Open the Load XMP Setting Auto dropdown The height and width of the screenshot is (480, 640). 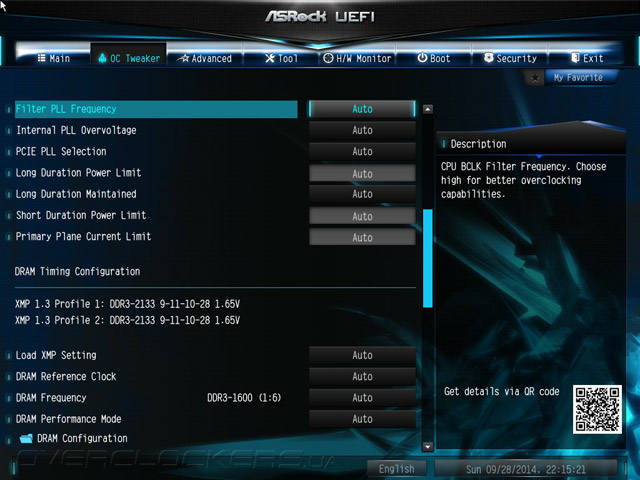point(362,355)
